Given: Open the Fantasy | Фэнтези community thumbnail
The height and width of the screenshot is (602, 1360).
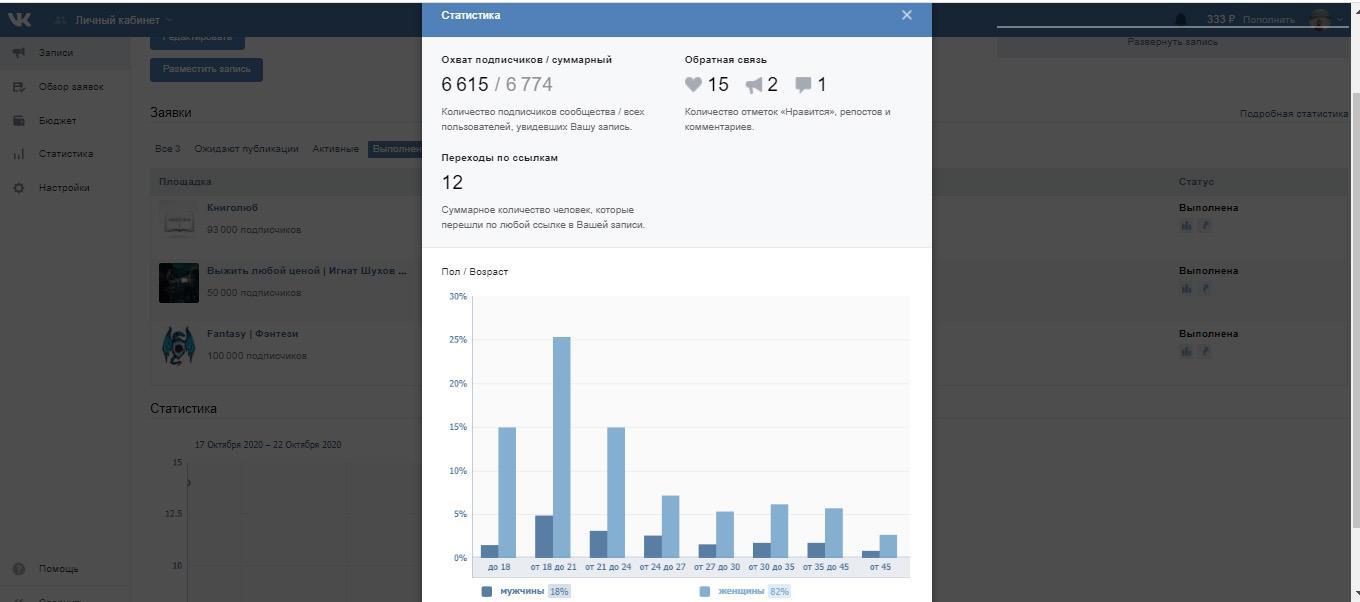Looking at the screenshot, I should (x=178, y=345).
